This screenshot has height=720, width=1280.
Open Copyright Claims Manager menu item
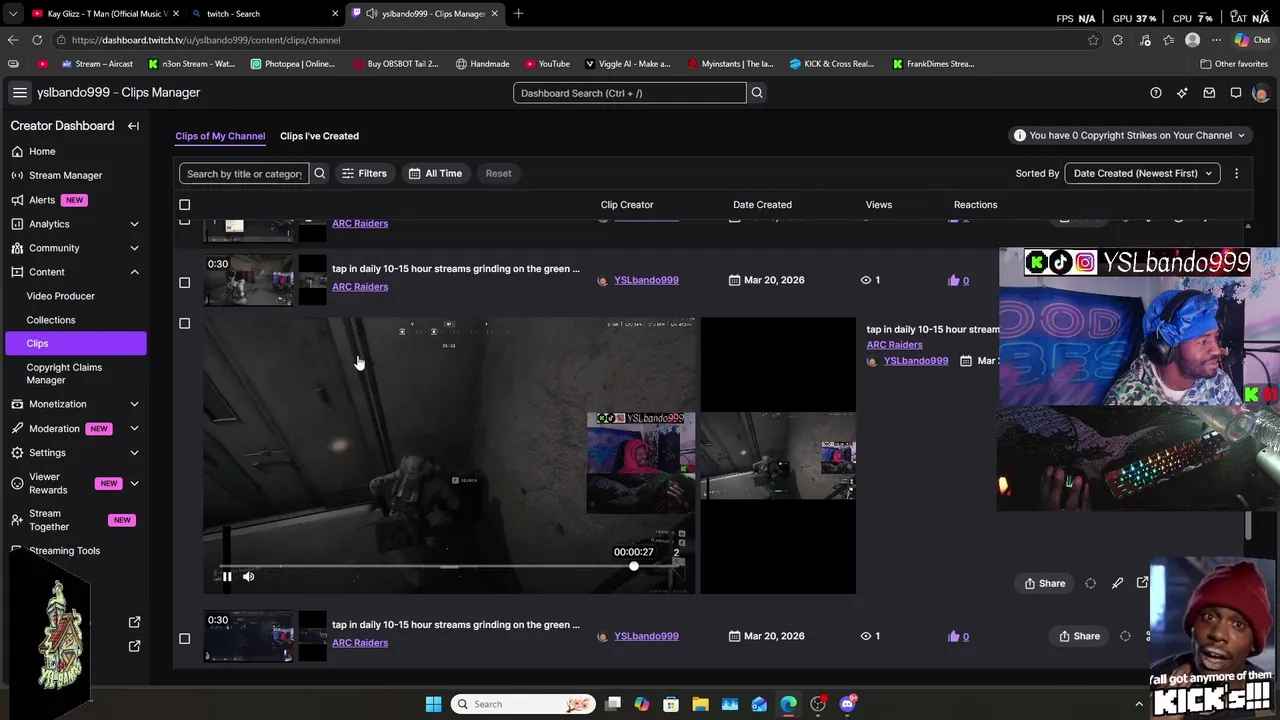click(x=64, y=373)
